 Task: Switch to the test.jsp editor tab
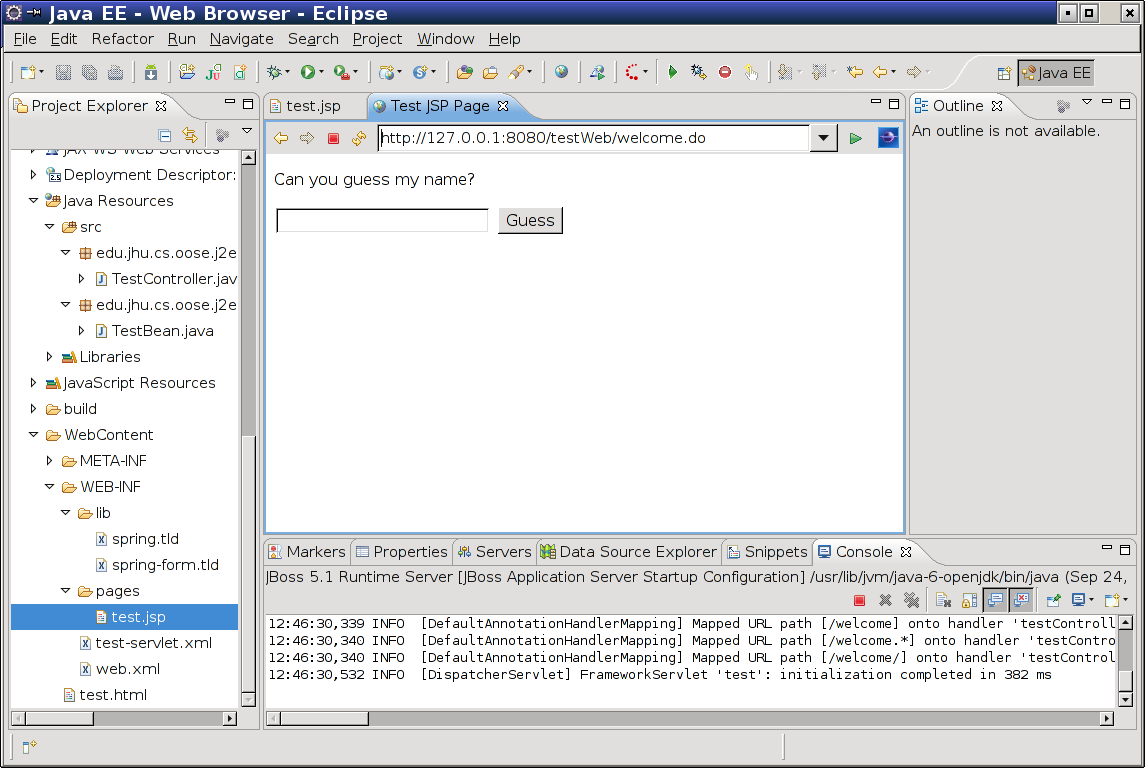[313, 106]
